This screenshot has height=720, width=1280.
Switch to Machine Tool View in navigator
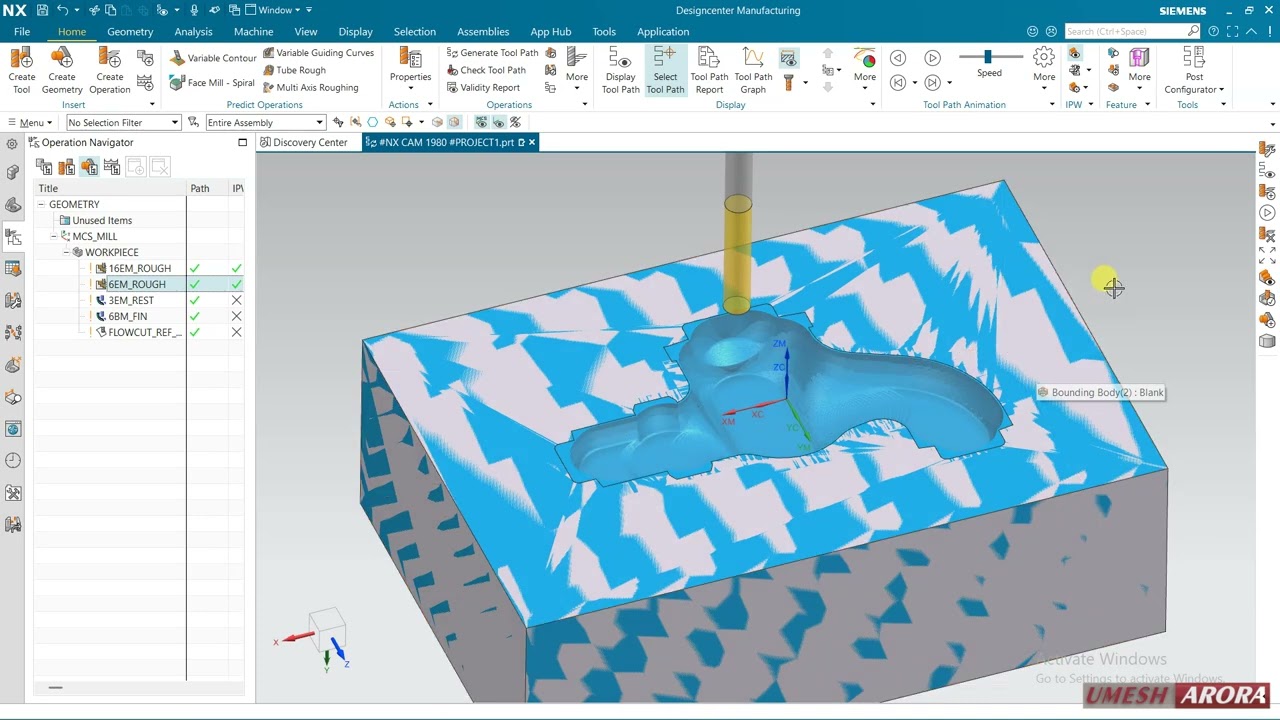point(67,167)
